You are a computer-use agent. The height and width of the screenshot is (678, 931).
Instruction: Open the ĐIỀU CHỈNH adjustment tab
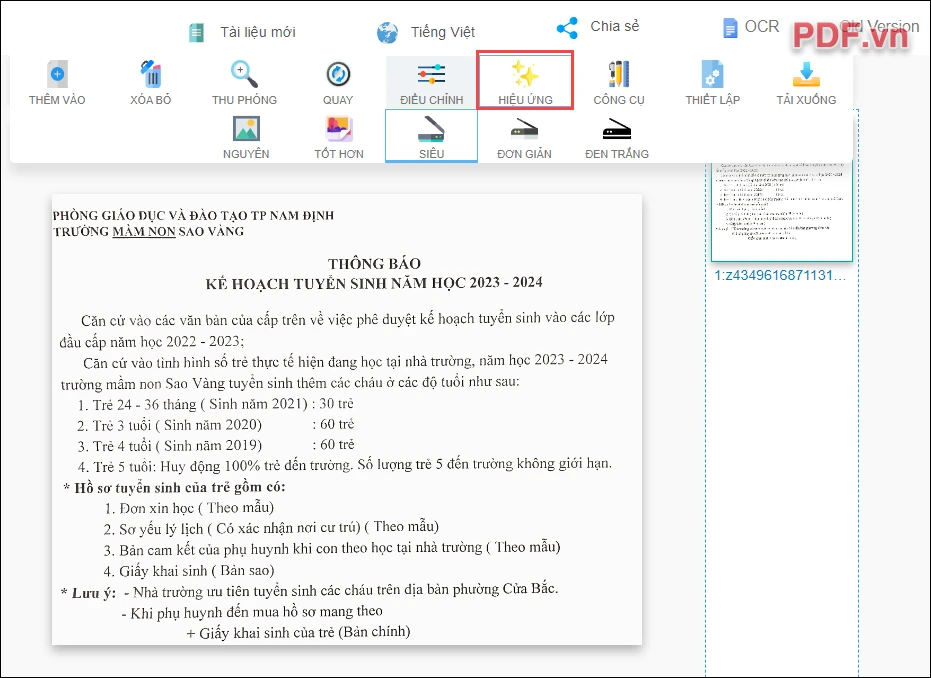432,83
